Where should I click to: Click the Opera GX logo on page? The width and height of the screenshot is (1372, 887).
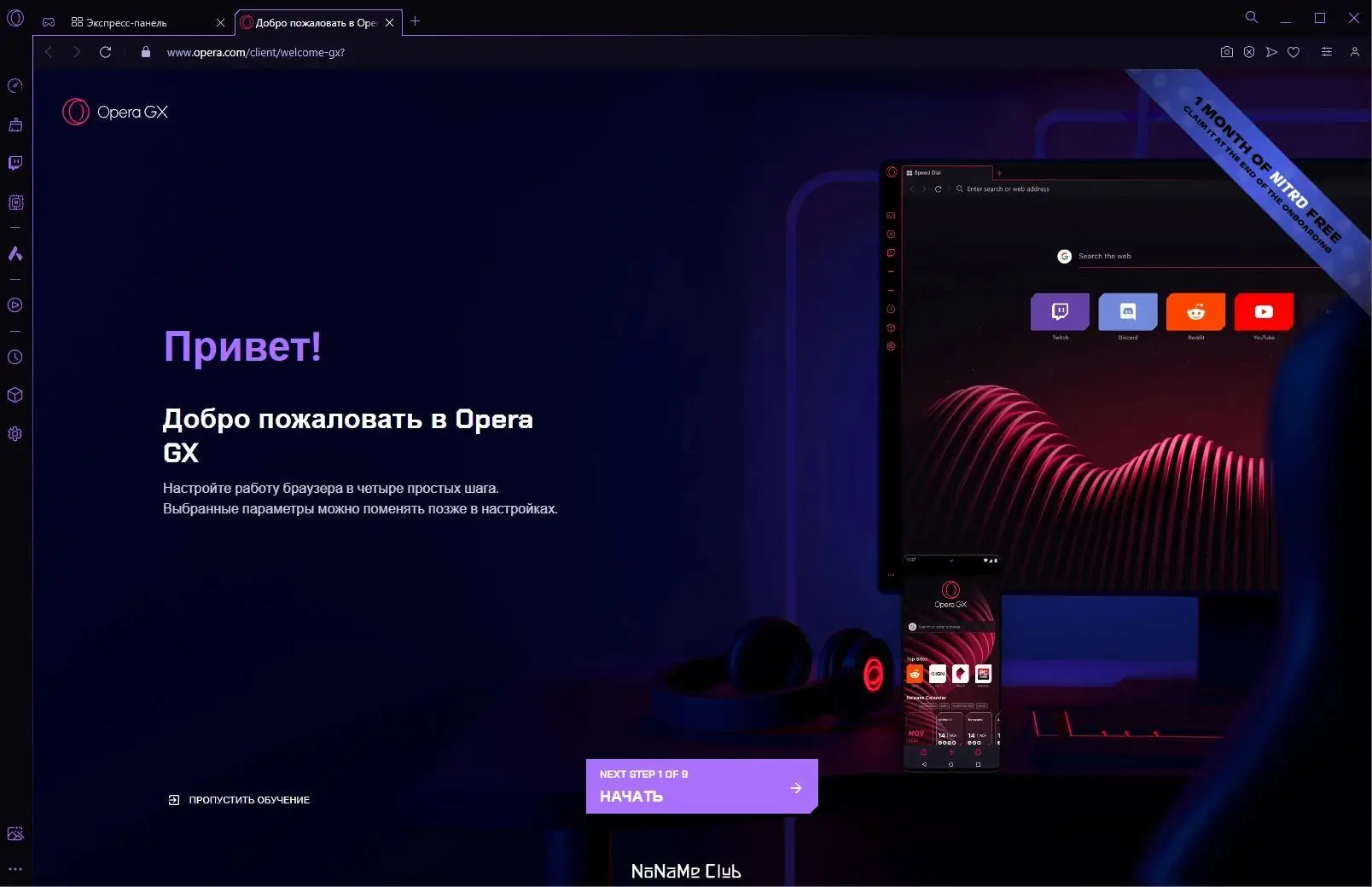(115, 112)
